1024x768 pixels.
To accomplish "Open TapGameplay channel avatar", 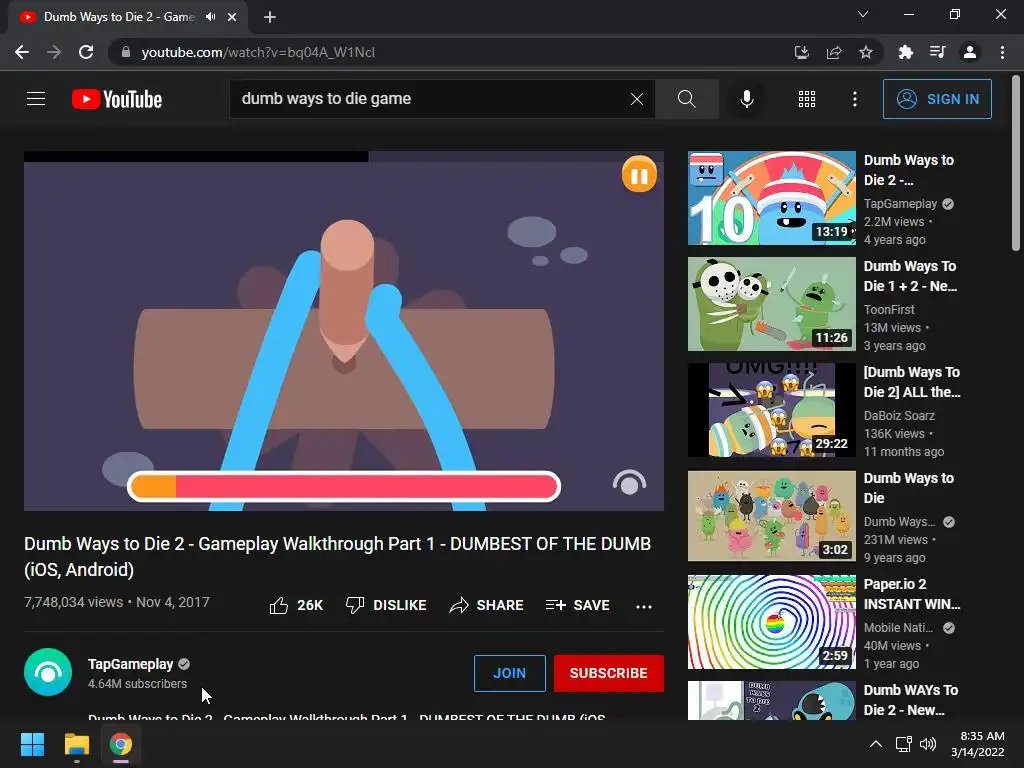I will coord(48,672).
